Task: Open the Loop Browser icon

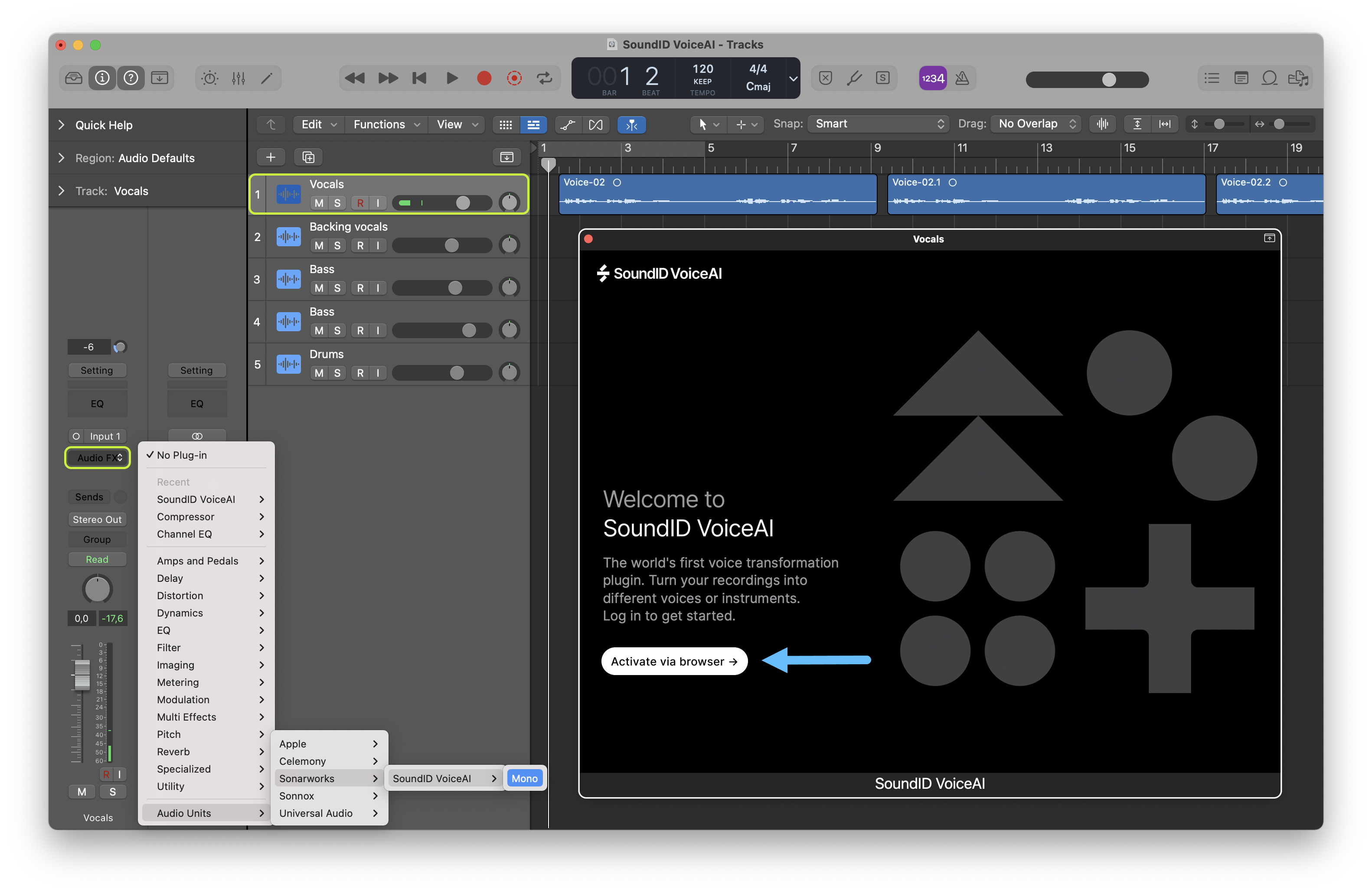Action: coord(1269,78)
